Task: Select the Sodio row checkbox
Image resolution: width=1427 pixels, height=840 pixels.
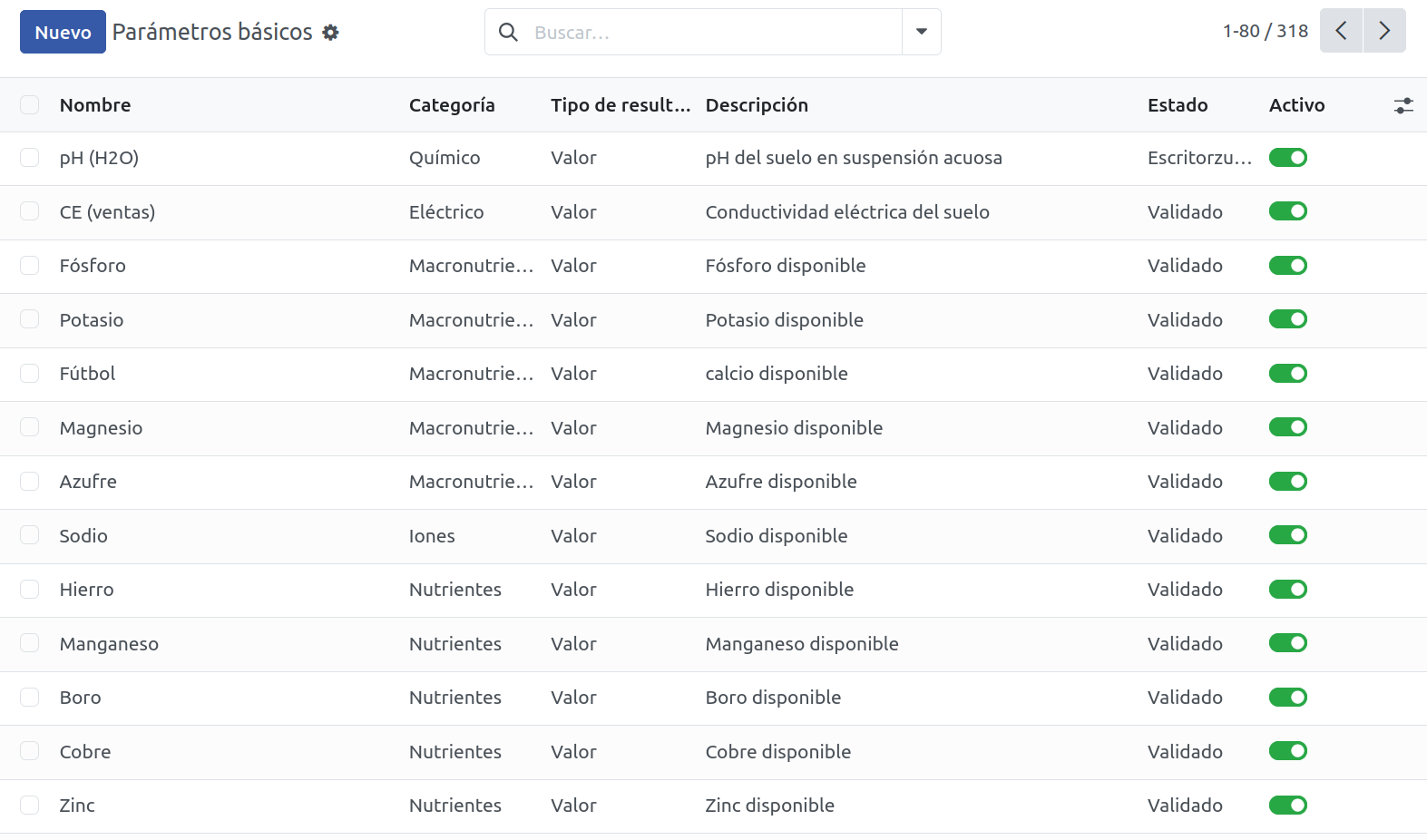Action: point(30,535)
